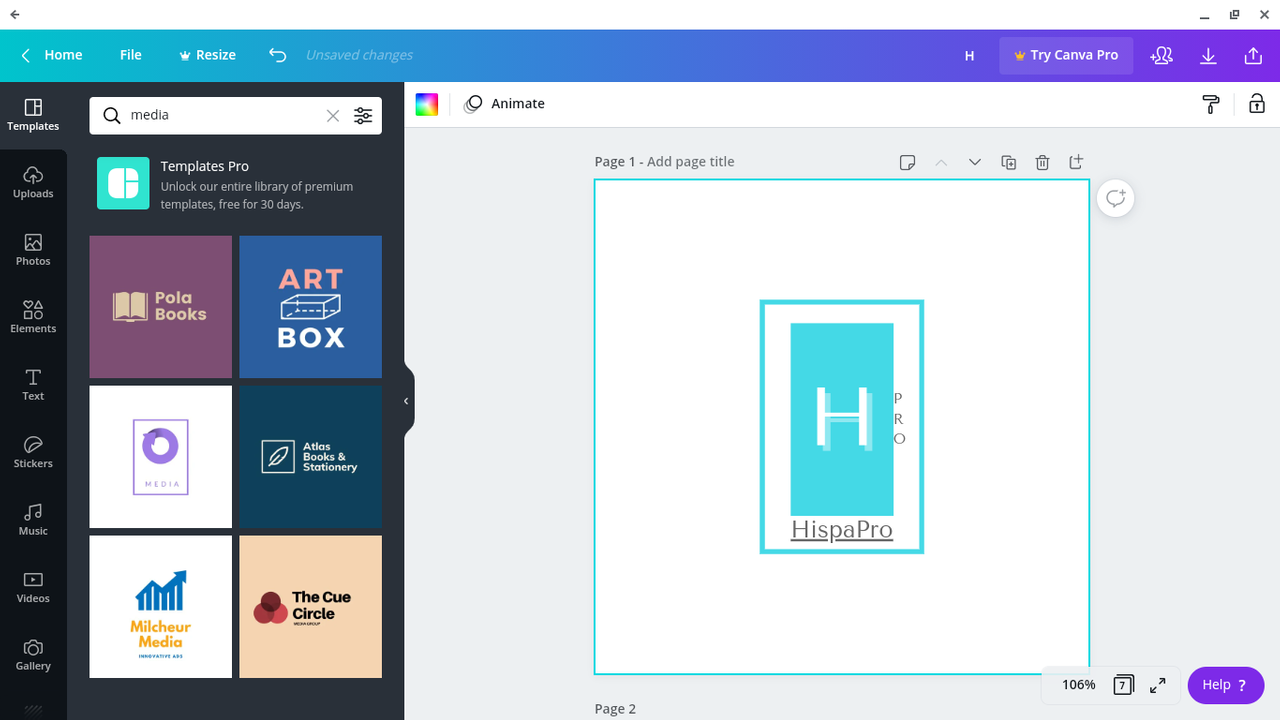
Task: Download the design
Action: pyautogui.click(x=1208, y=56)
